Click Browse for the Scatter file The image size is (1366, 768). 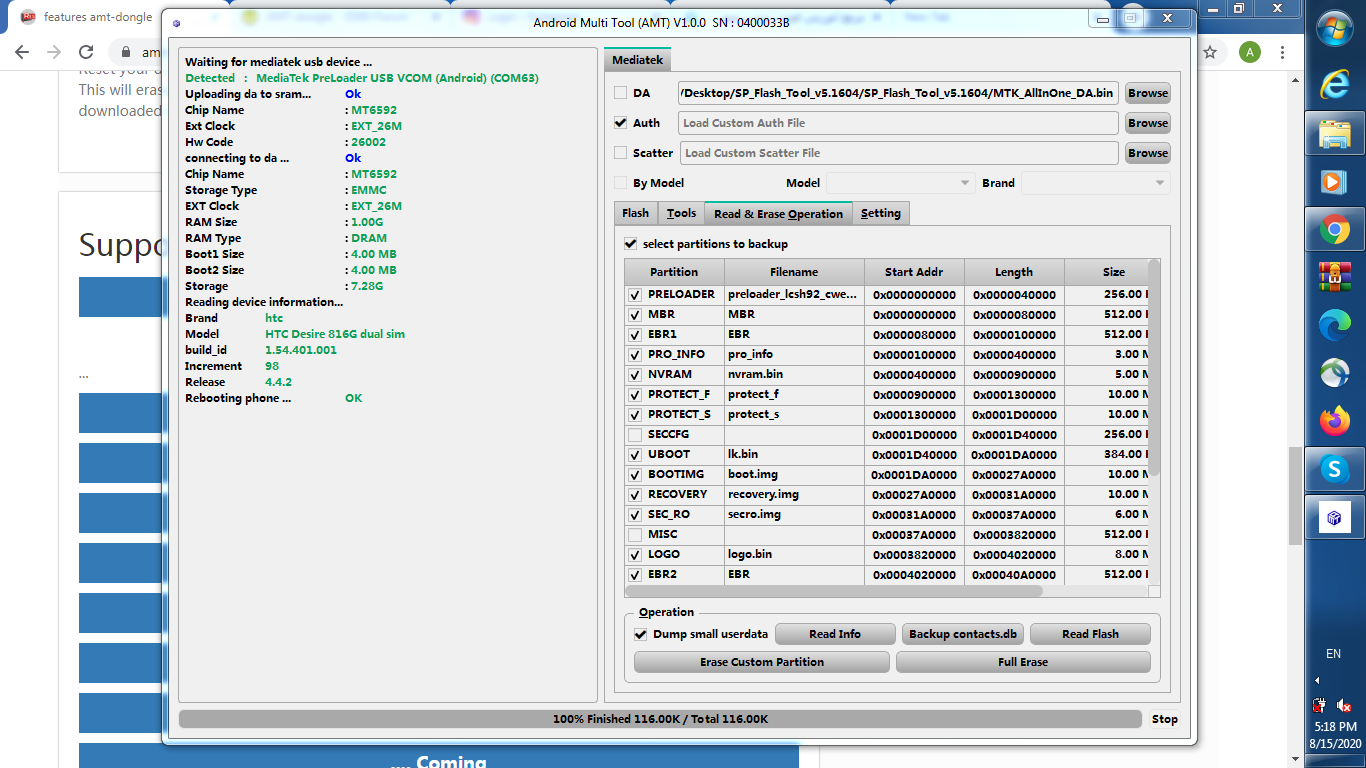click(1148, 153)
